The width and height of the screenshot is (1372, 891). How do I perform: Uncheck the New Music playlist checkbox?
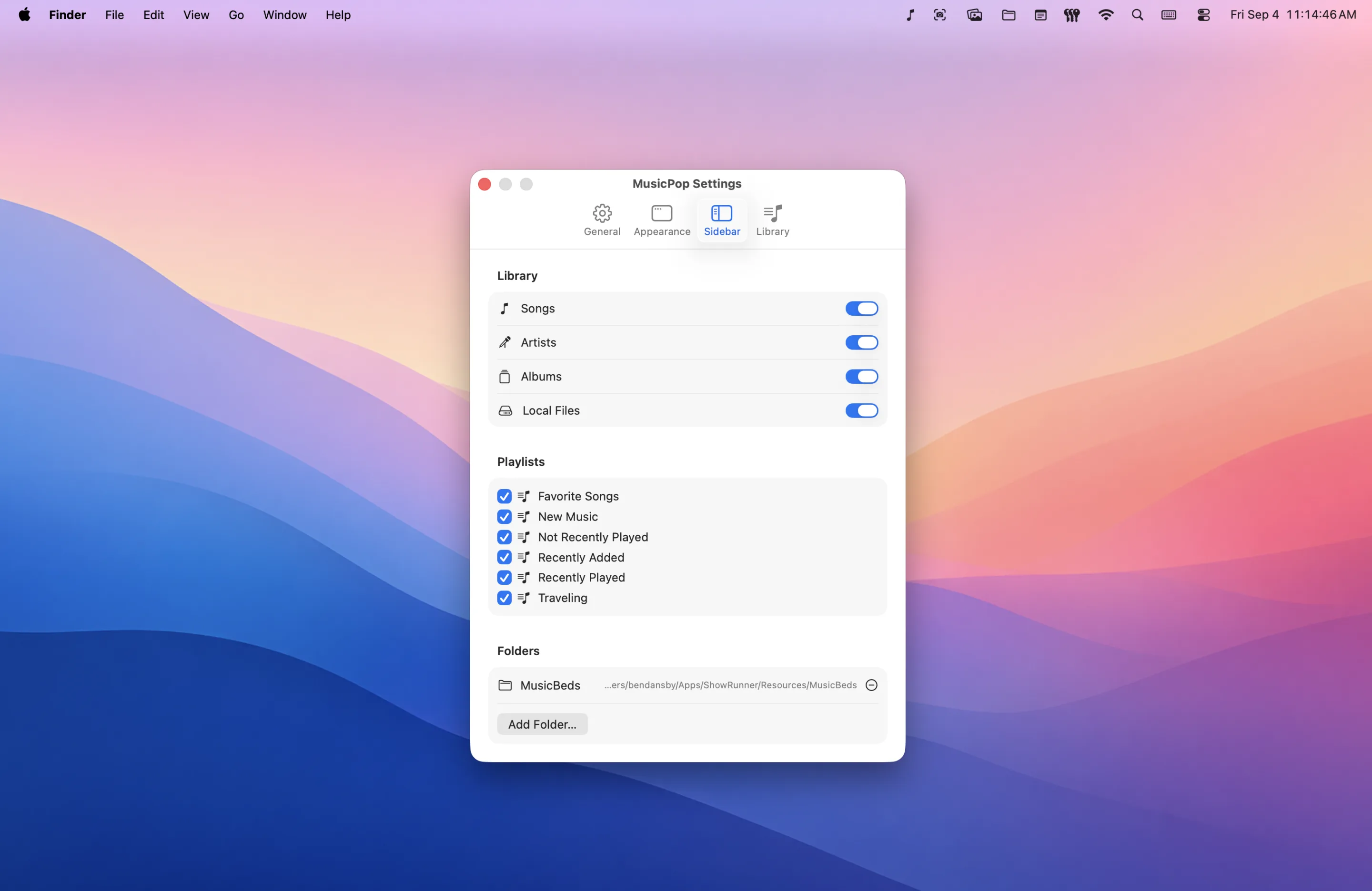504,516
